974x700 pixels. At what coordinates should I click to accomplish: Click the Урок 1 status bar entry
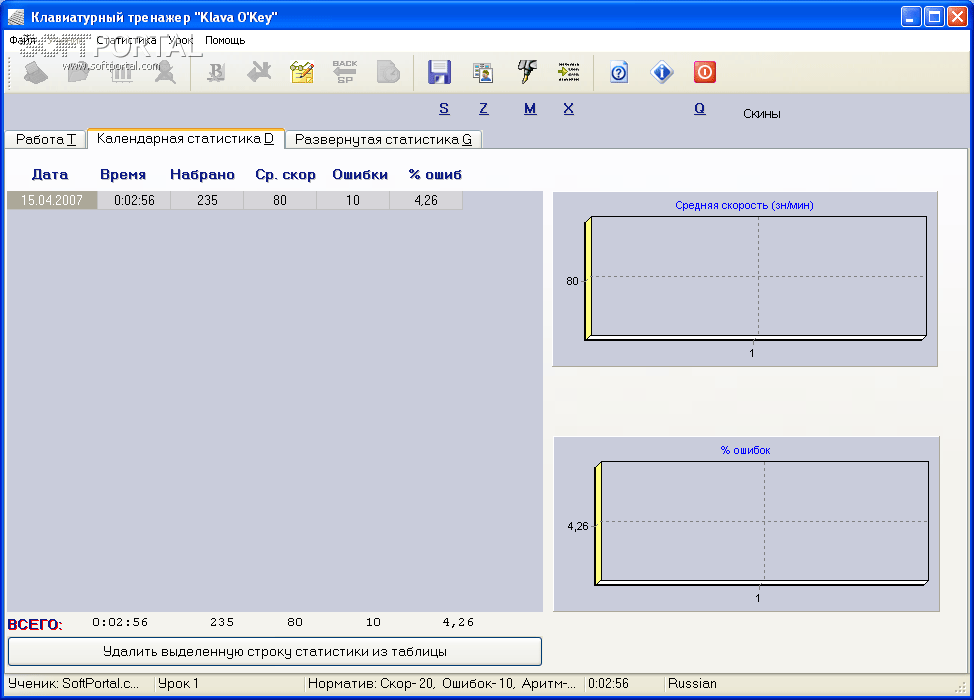coord(178,683)
